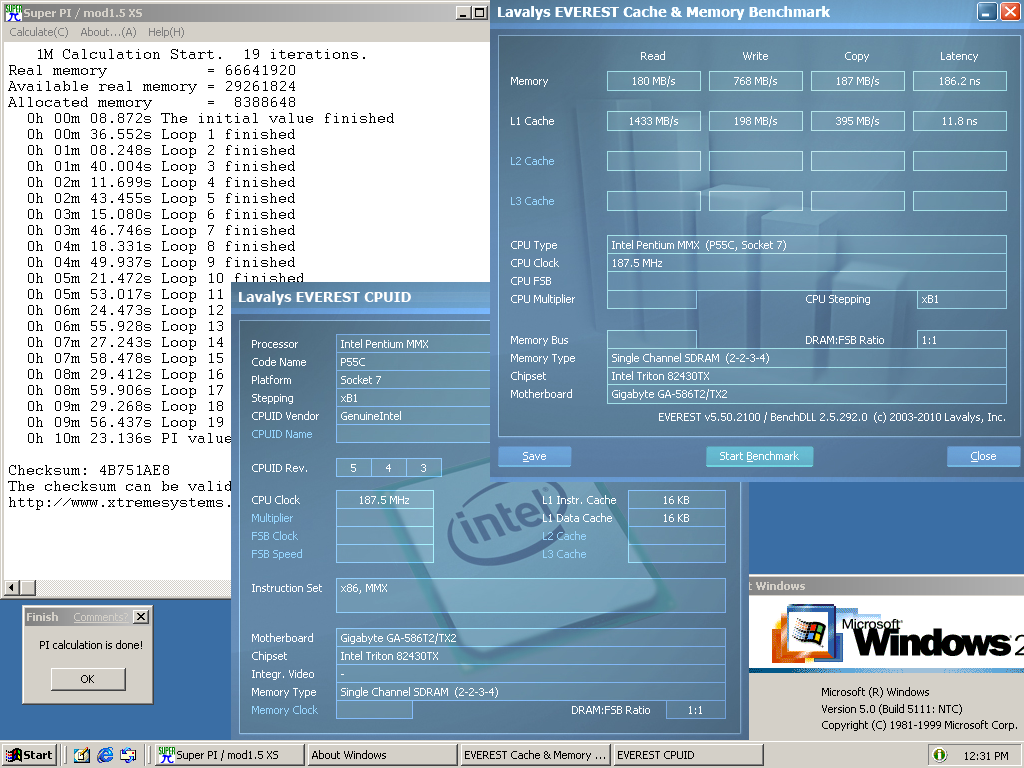Click the CPU Stepping xB1 field in benchmark
1024x768 pixels.
pos(962,299)
